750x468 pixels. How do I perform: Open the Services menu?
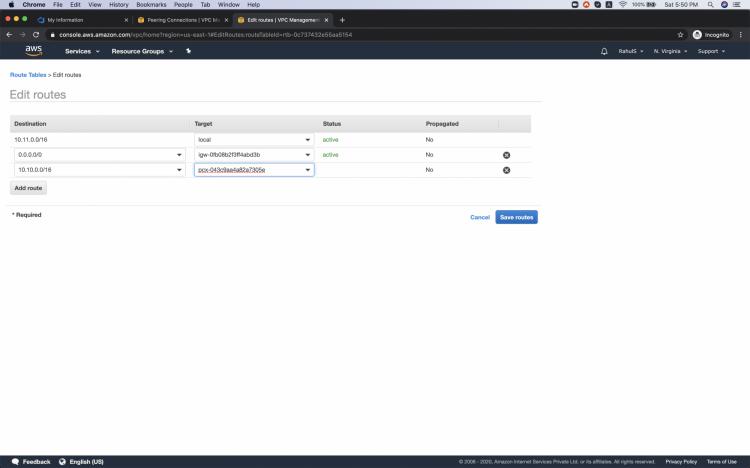tap(82, 51)
